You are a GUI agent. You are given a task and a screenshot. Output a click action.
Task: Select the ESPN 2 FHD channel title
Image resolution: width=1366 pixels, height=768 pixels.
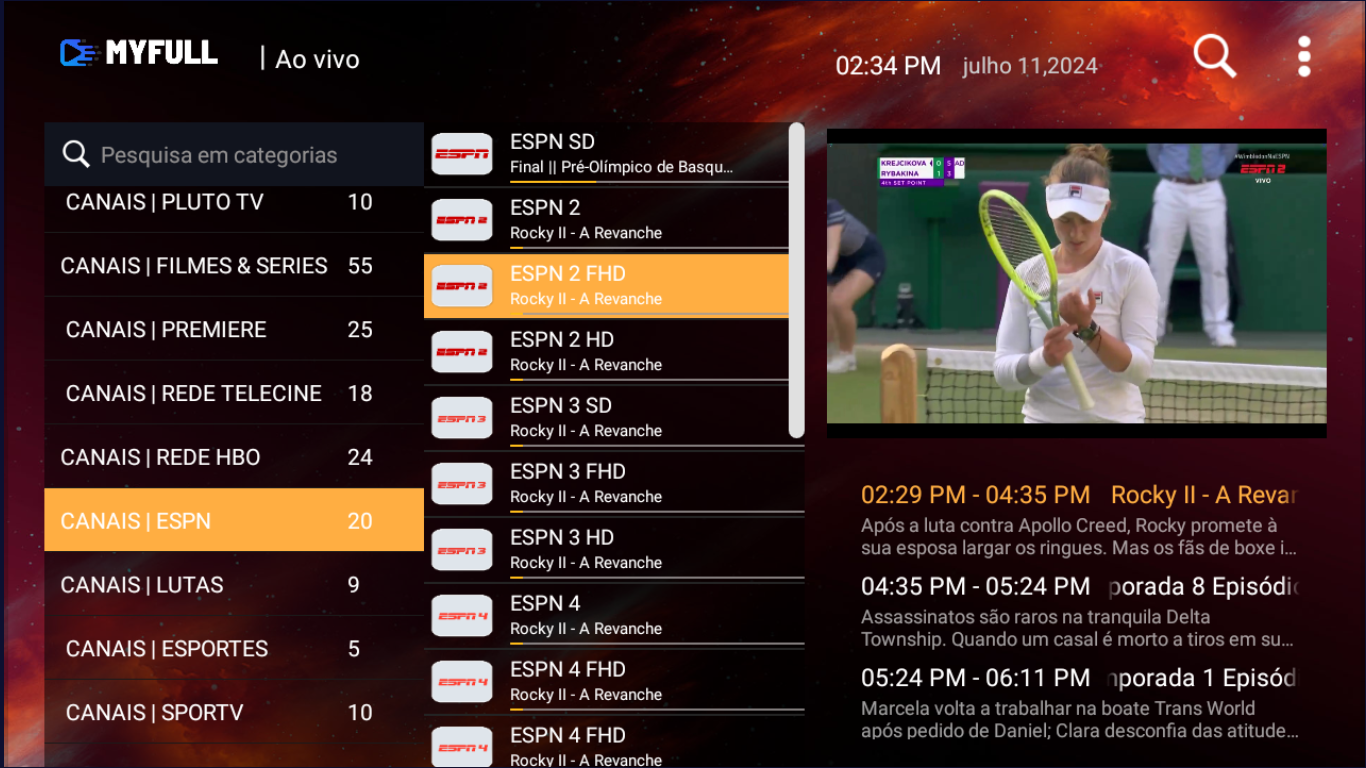(568, 274)
